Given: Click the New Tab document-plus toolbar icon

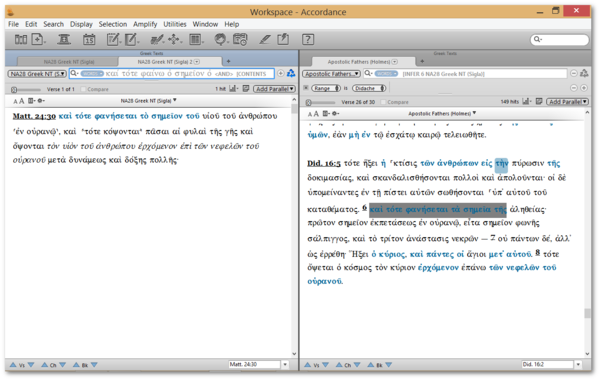Looking at the screenshot, I should (38, 39).
